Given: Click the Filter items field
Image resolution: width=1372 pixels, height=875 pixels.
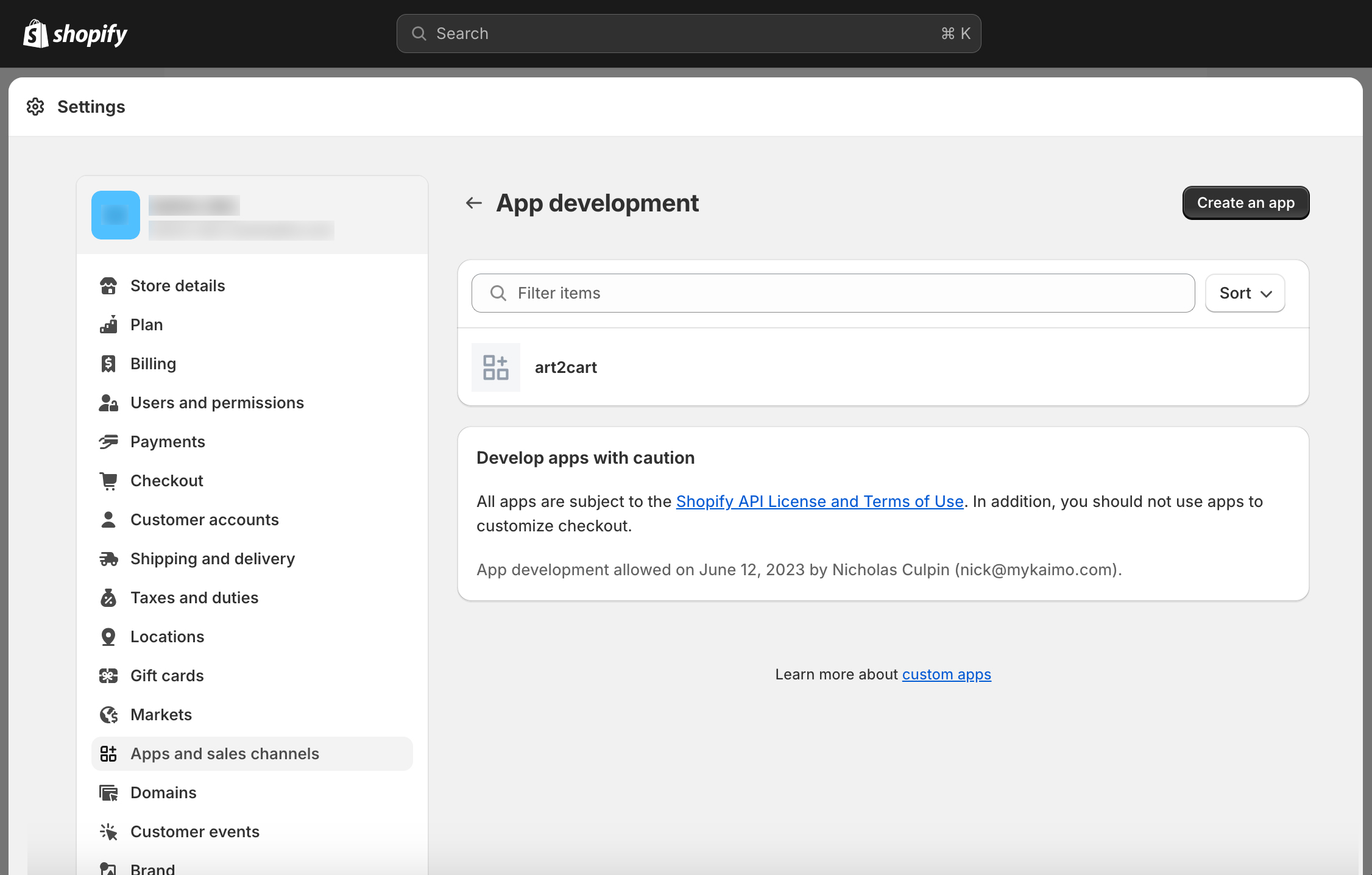Looking at the screenshot, I should click(x=832, y=293).
